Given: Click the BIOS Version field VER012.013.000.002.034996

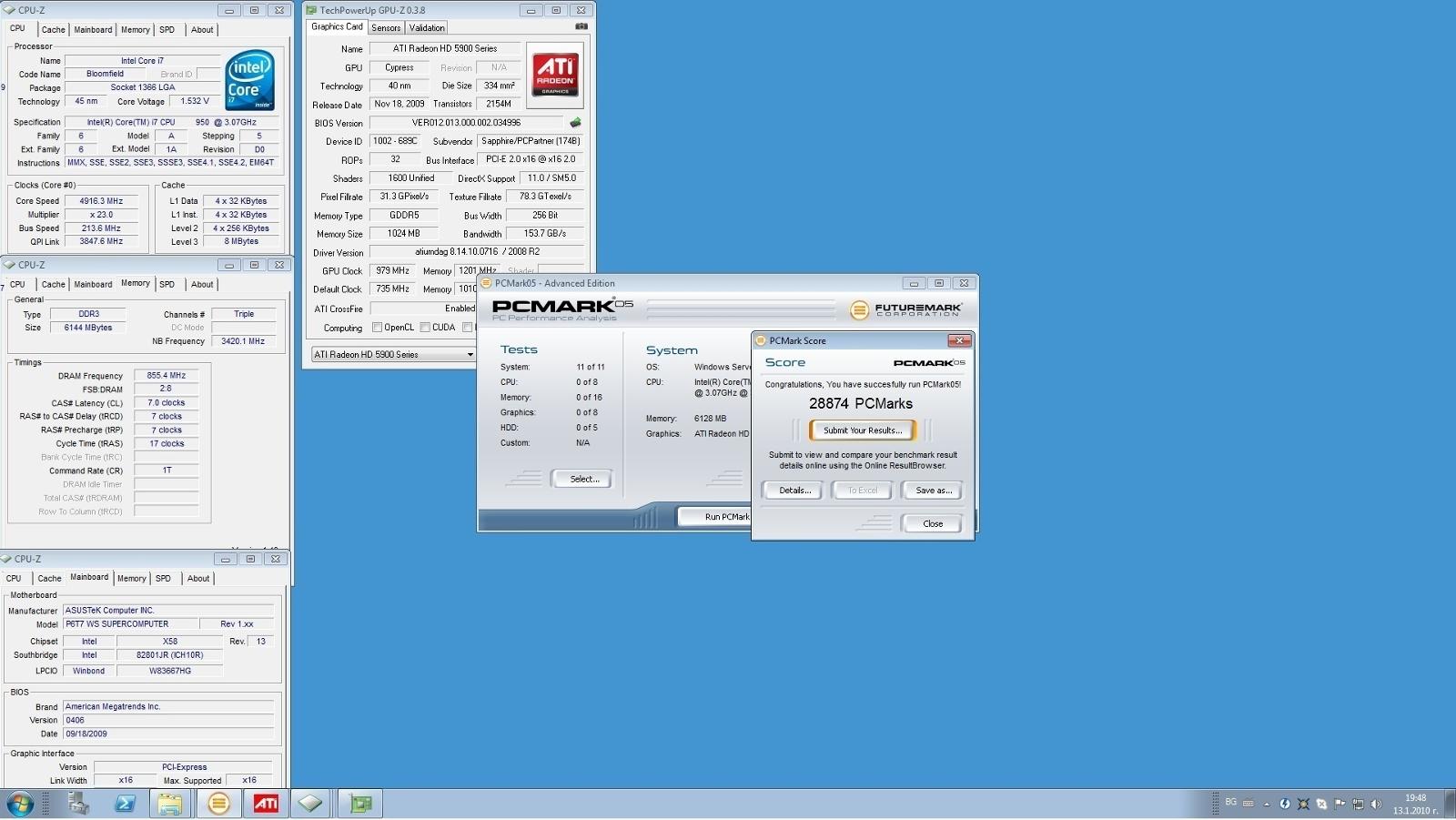Looking at the screenshot, I should 466,123.
